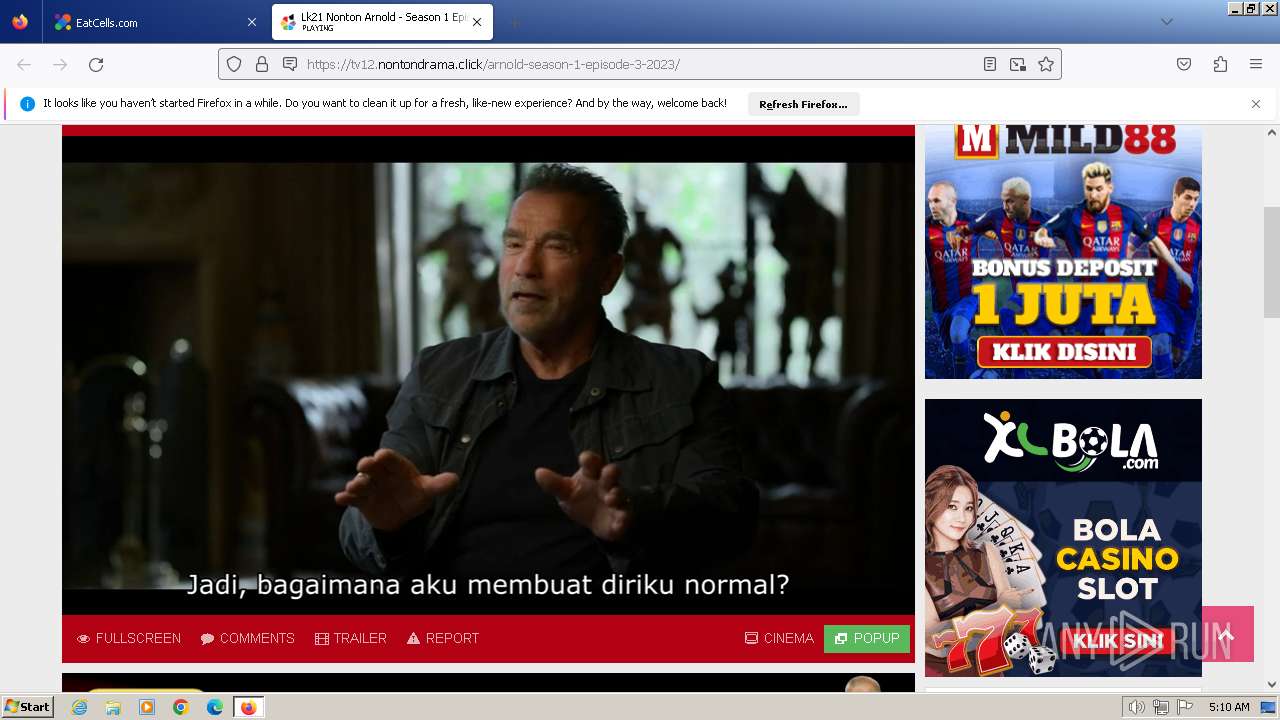
Task: Click the page vertical scrollbar thumb
Action: 1272,261
